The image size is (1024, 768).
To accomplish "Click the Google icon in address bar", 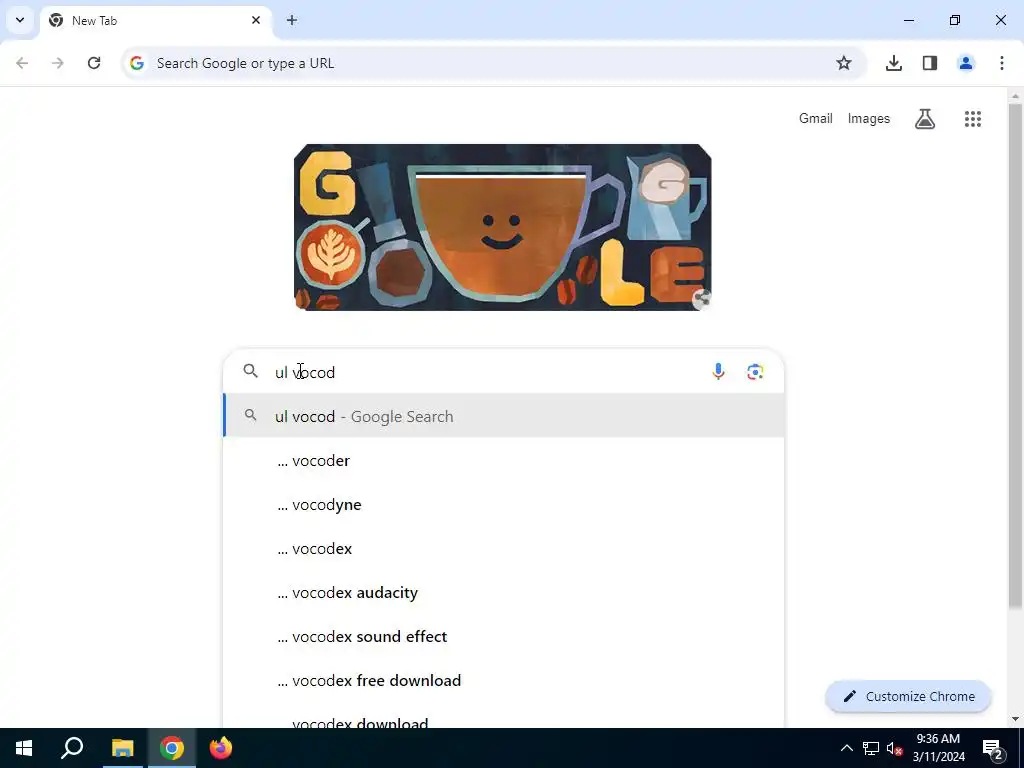I will (x=136, y=63).
